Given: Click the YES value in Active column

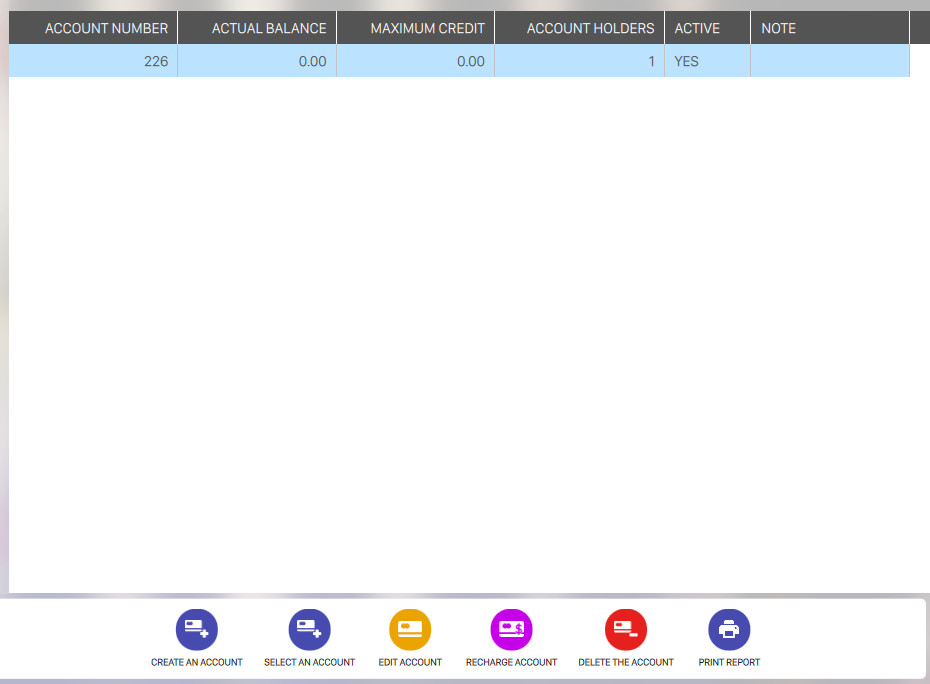Looking at the screenshot, I should 686,61.
